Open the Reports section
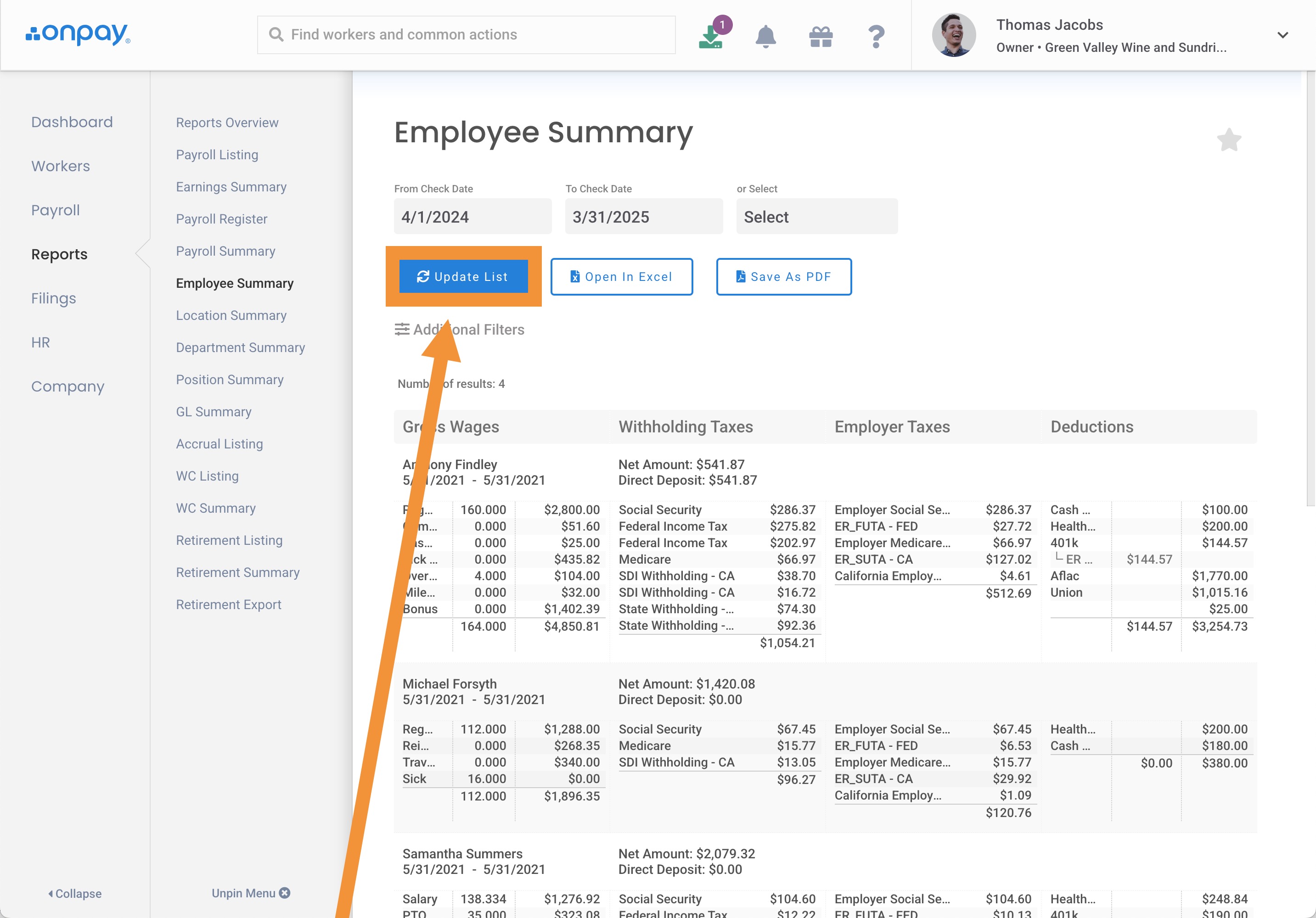Screen dimensions: 1316x918 pos(59,254)
